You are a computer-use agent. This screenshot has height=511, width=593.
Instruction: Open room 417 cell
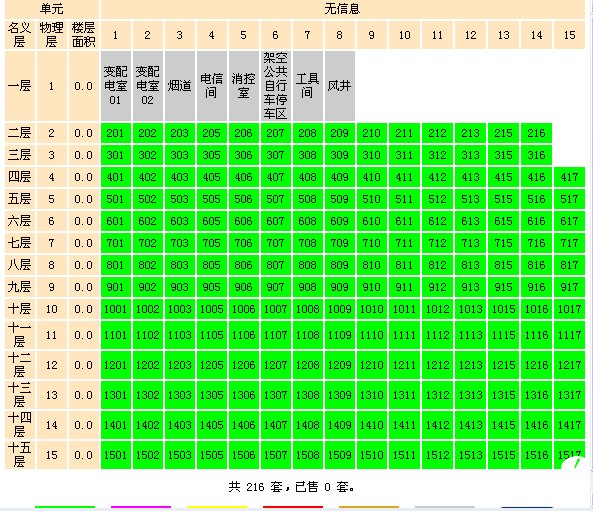pos(569,177)
